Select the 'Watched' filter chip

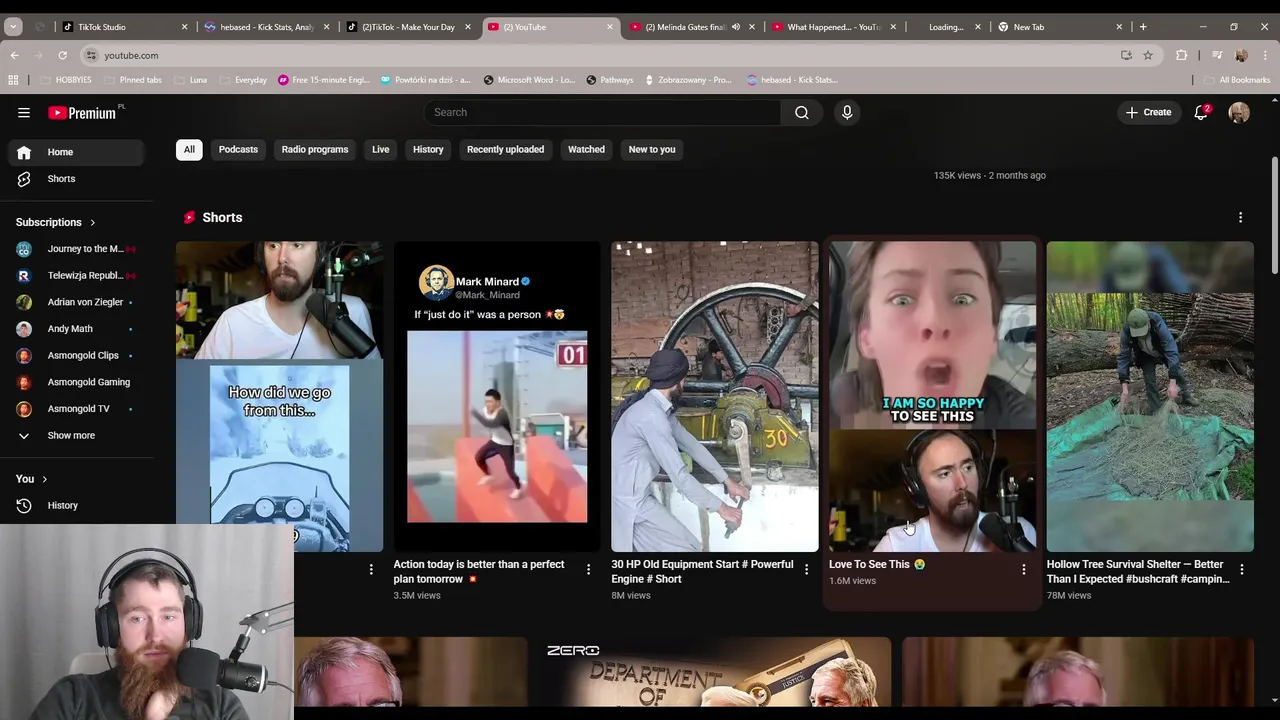(x=586, y=149)
